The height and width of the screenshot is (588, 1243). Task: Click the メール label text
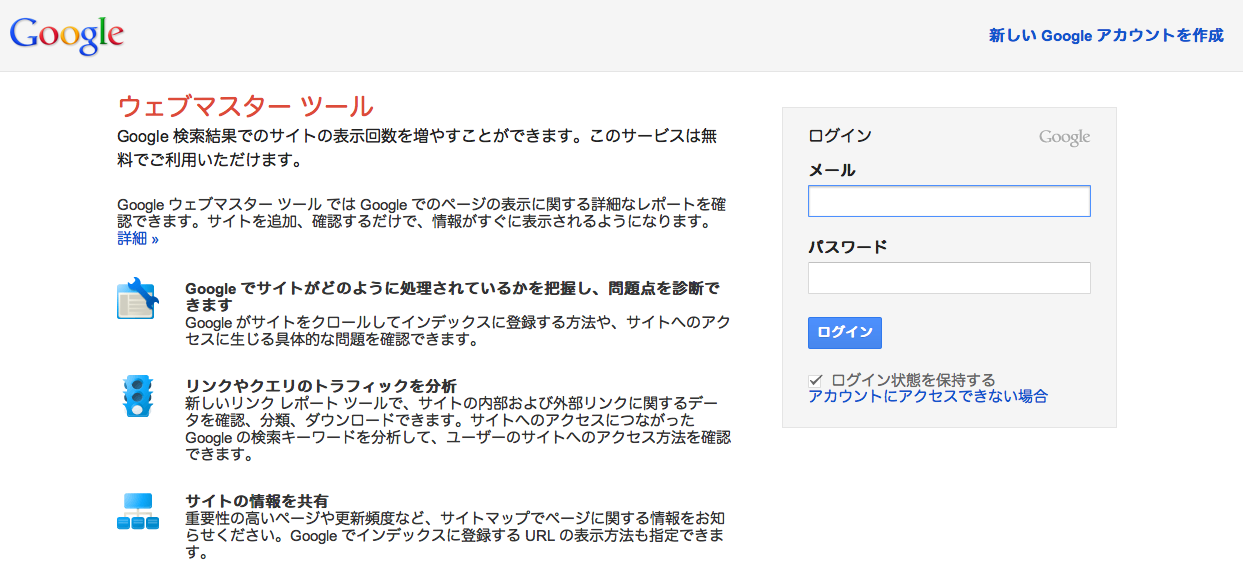[832, 170]
